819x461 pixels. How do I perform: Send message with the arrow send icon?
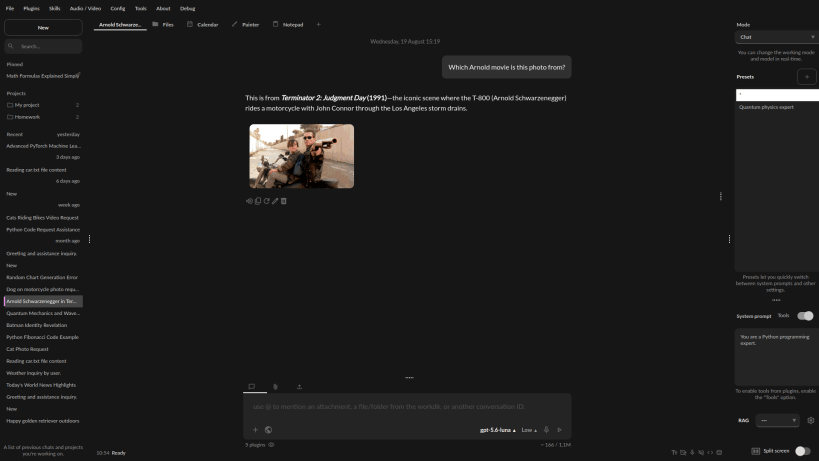[x=559, y=430]
